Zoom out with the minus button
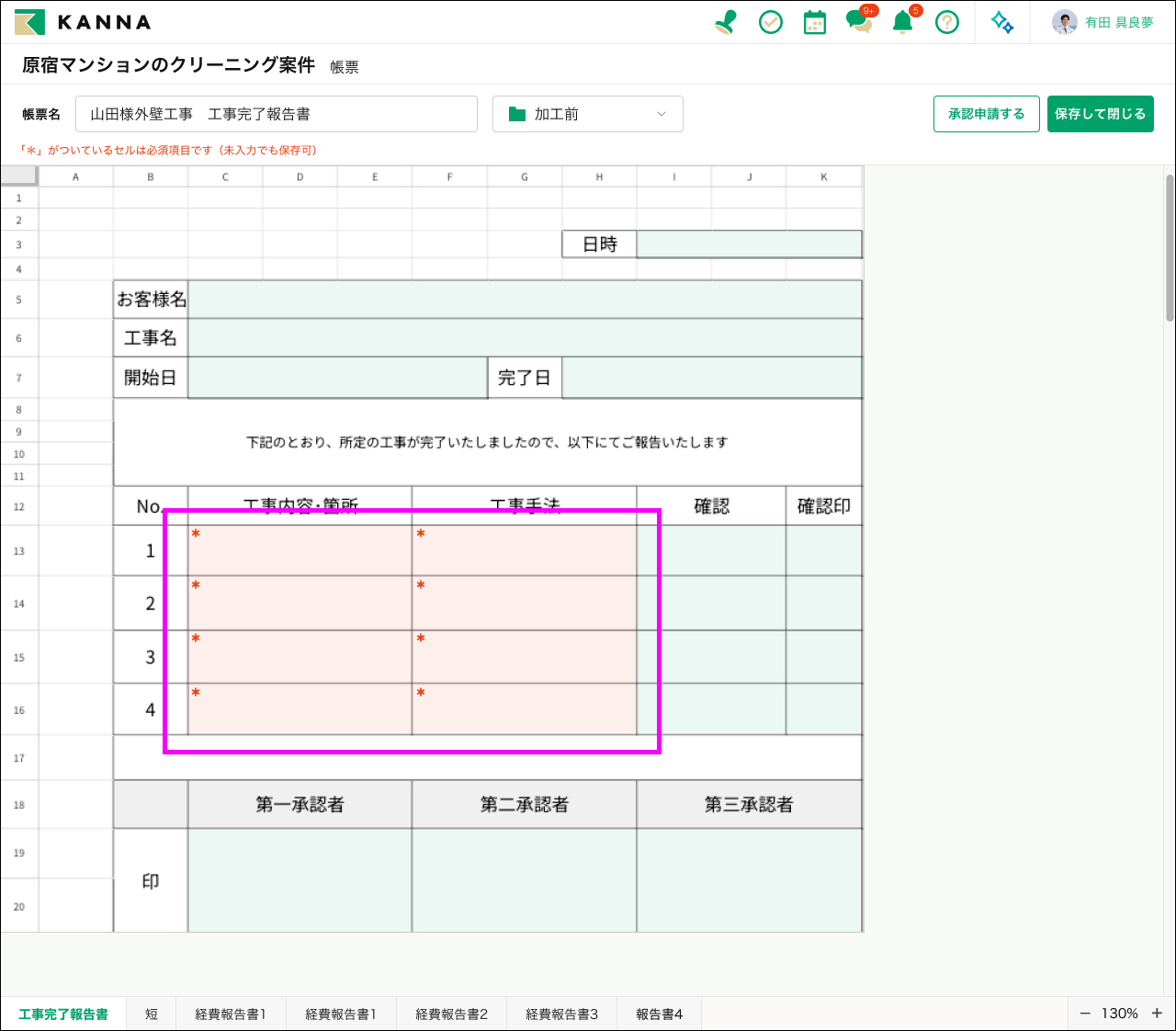 [x=1085, y=1014]
